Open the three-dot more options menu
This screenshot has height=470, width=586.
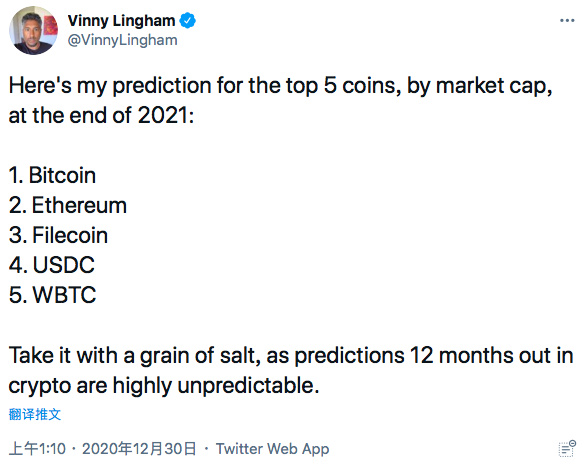[567, 21]
